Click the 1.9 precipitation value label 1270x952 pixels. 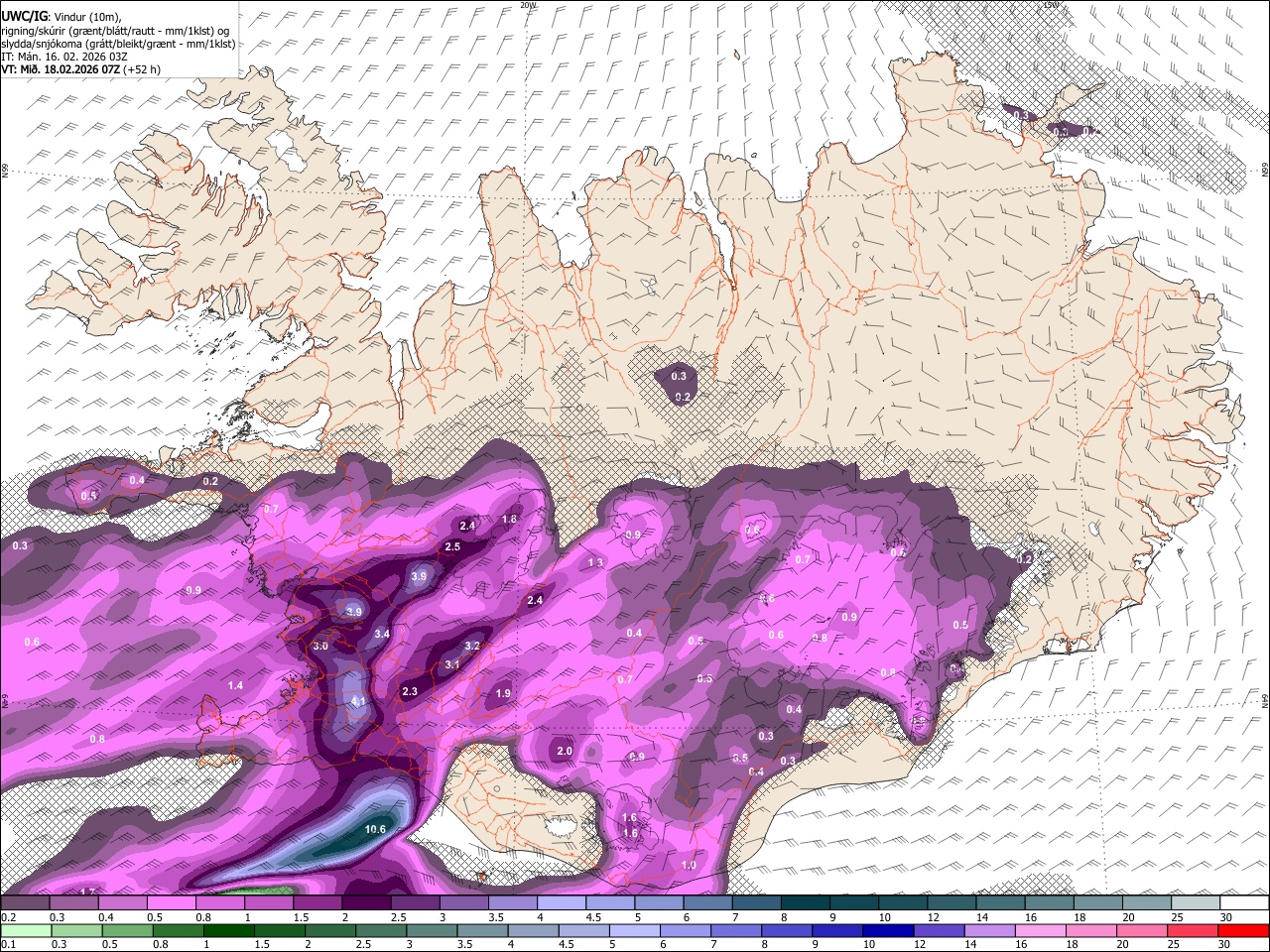pos(503,694)
